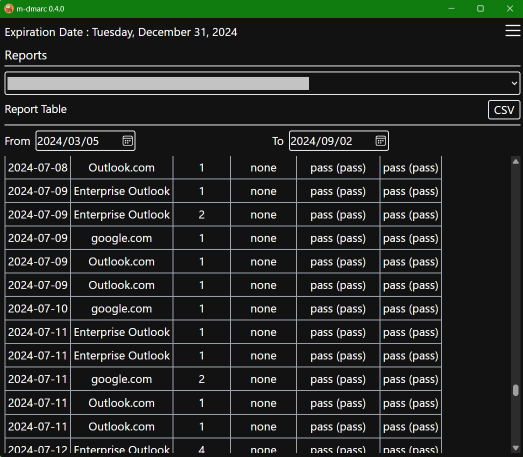Select Outlook.com in the 2024-07-08 row

point(121,167)
